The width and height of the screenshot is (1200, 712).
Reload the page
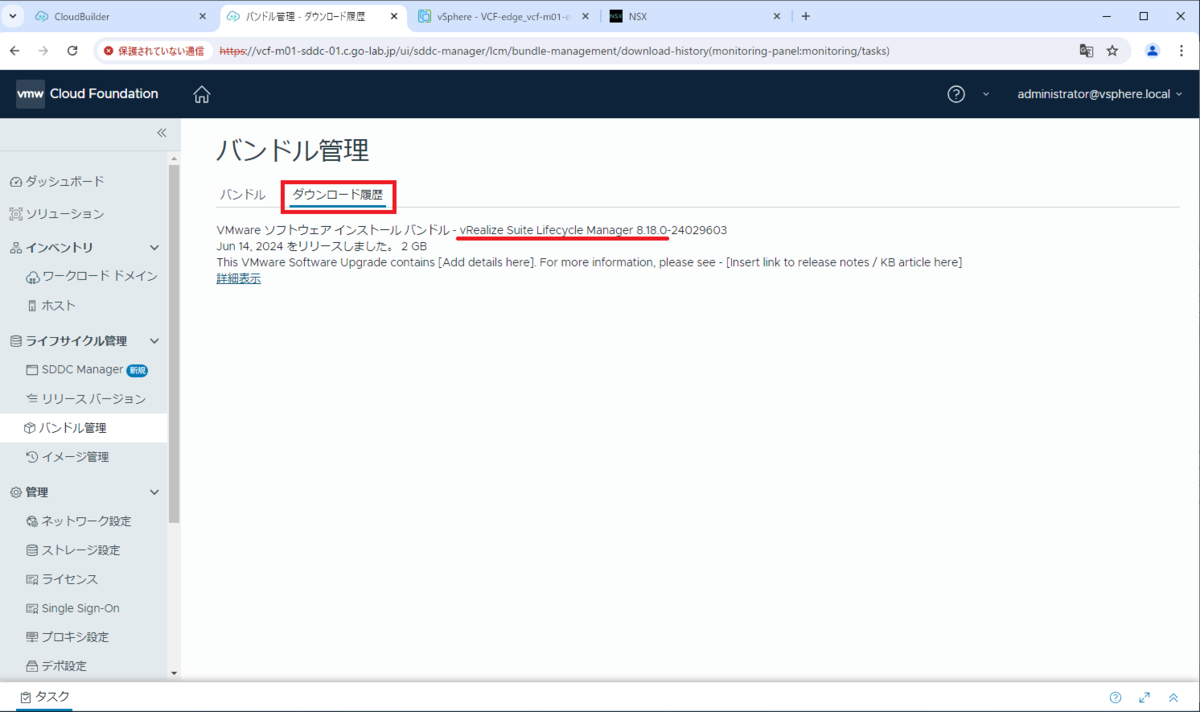pyautogui.click(x=72, y=50)
